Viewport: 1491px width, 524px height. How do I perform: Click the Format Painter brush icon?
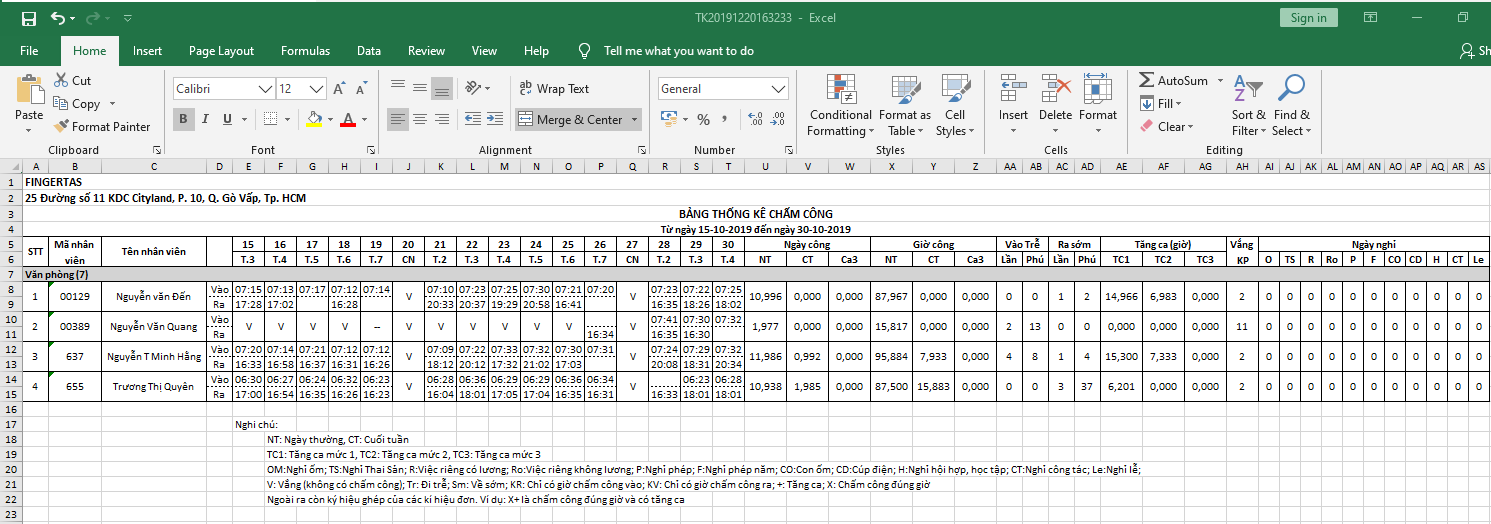61,127
